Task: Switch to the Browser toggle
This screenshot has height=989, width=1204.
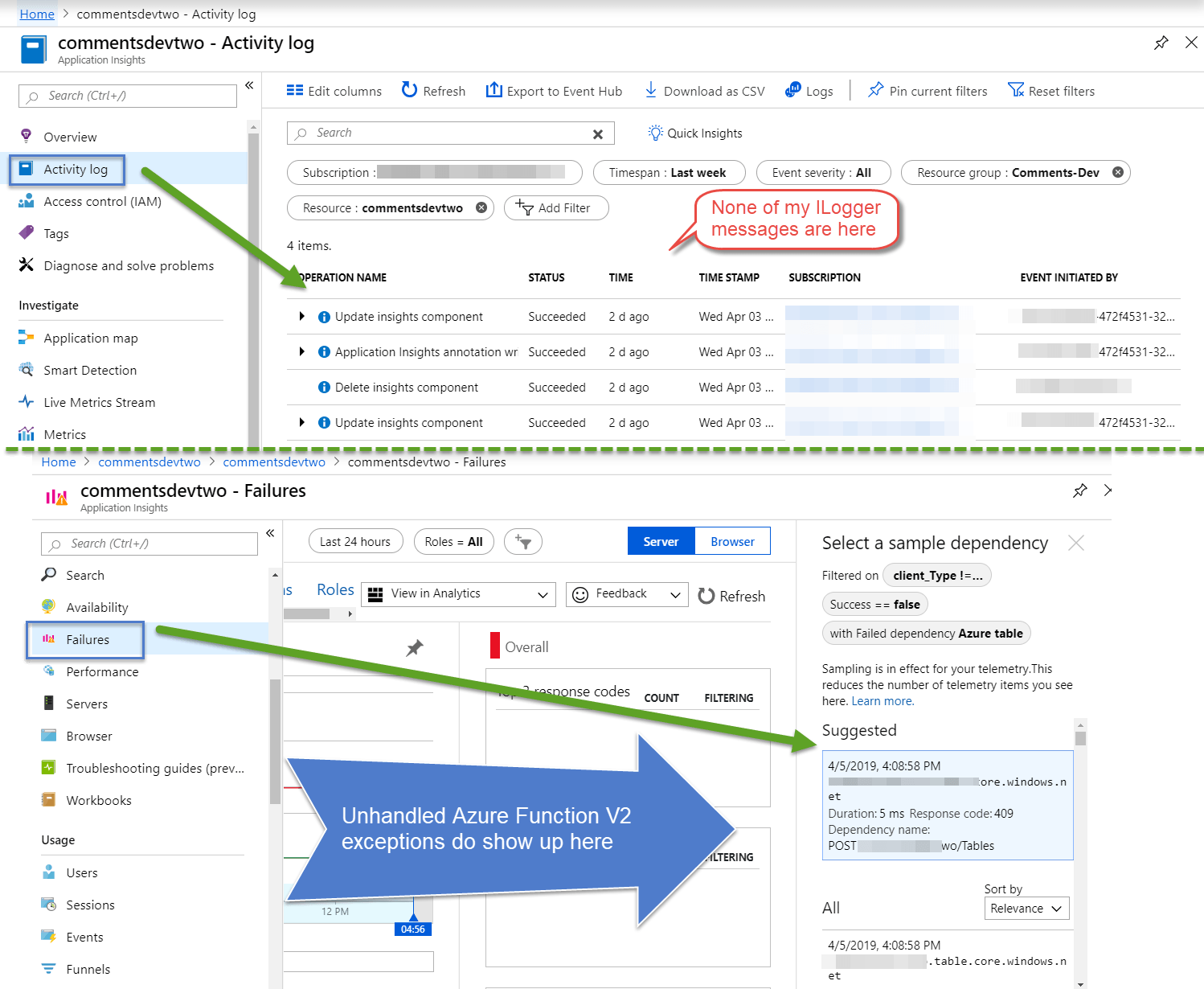Action: 732,542
